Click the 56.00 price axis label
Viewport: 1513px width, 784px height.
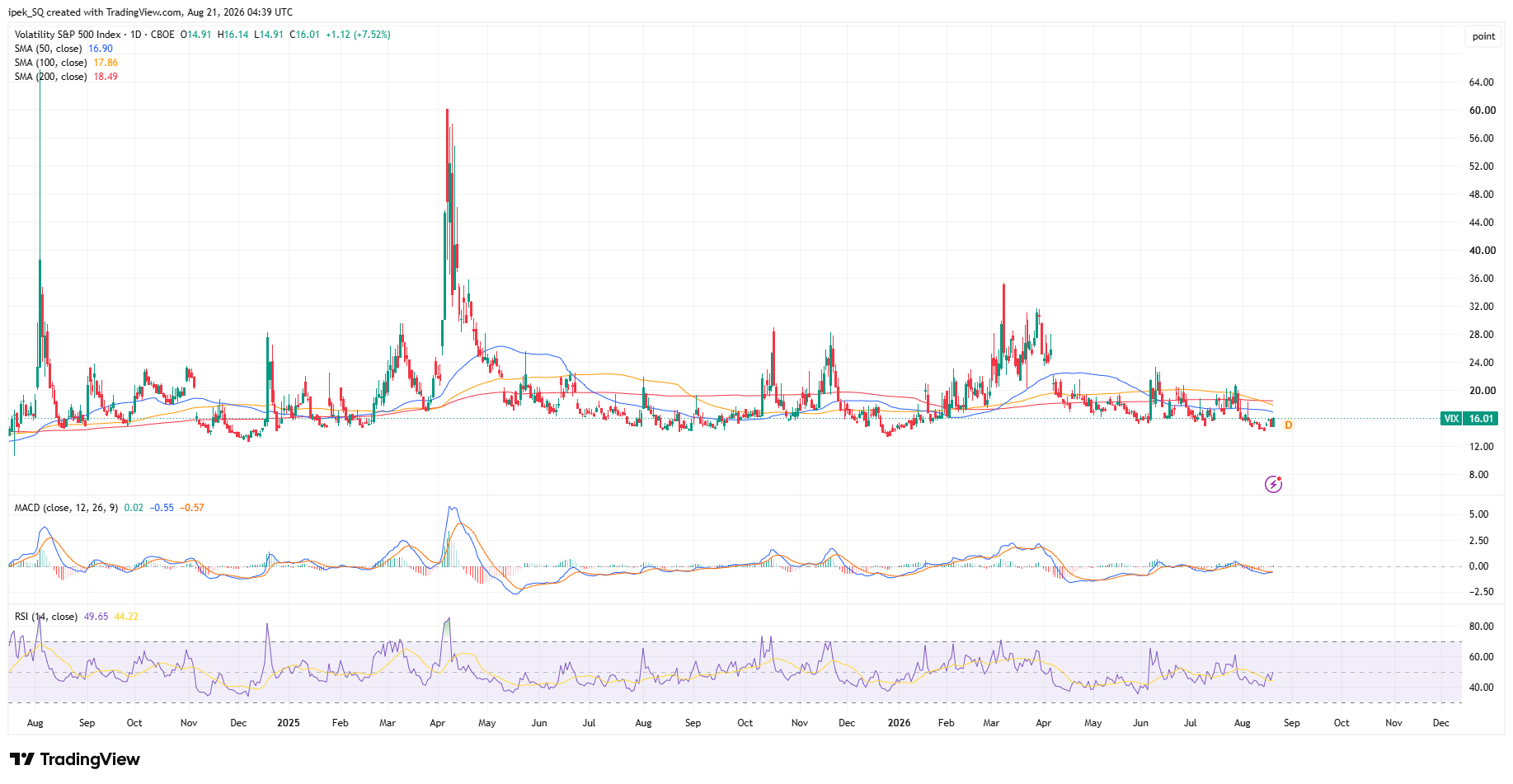[x=1482, y=138]
